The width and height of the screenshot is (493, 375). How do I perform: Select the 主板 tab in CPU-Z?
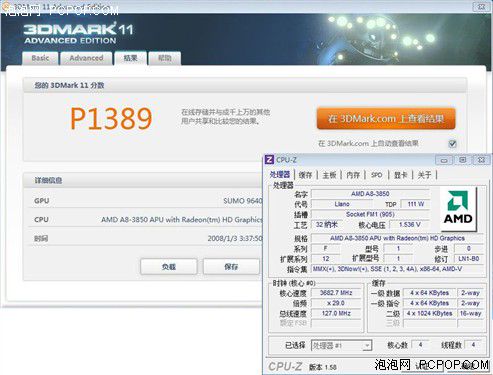(x=329, y=175)
